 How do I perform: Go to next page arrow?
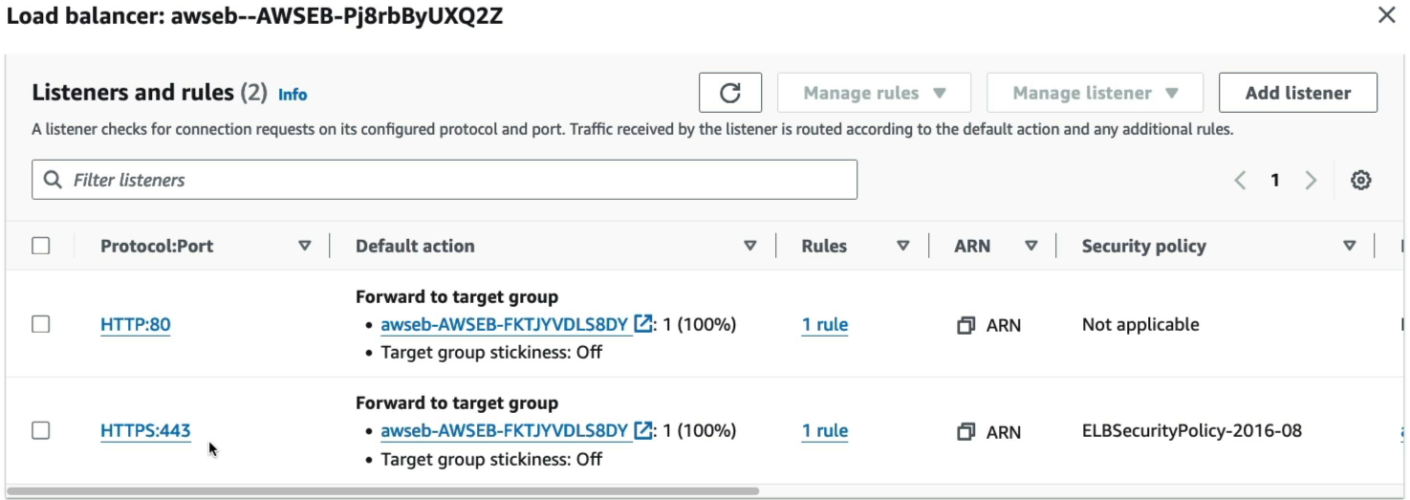click(1310, 180)
